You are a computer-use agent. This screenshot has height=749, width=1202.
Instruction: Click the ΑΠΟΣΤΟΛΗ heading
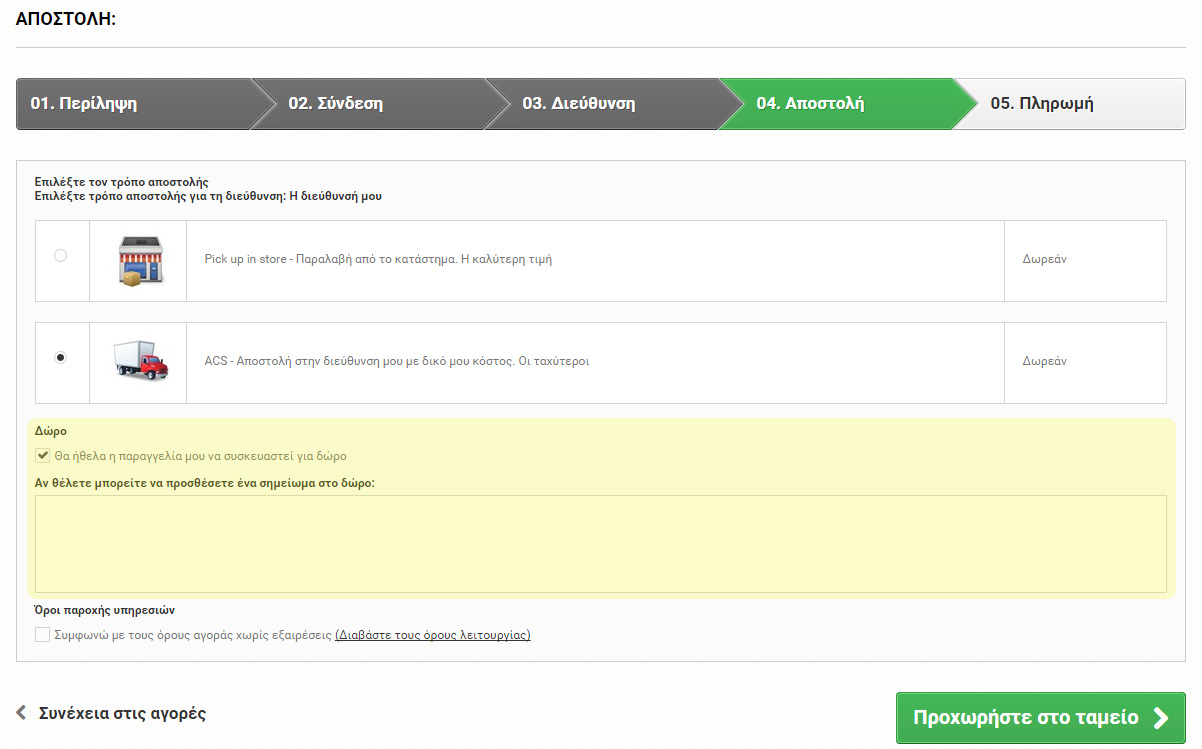(66, 19)
